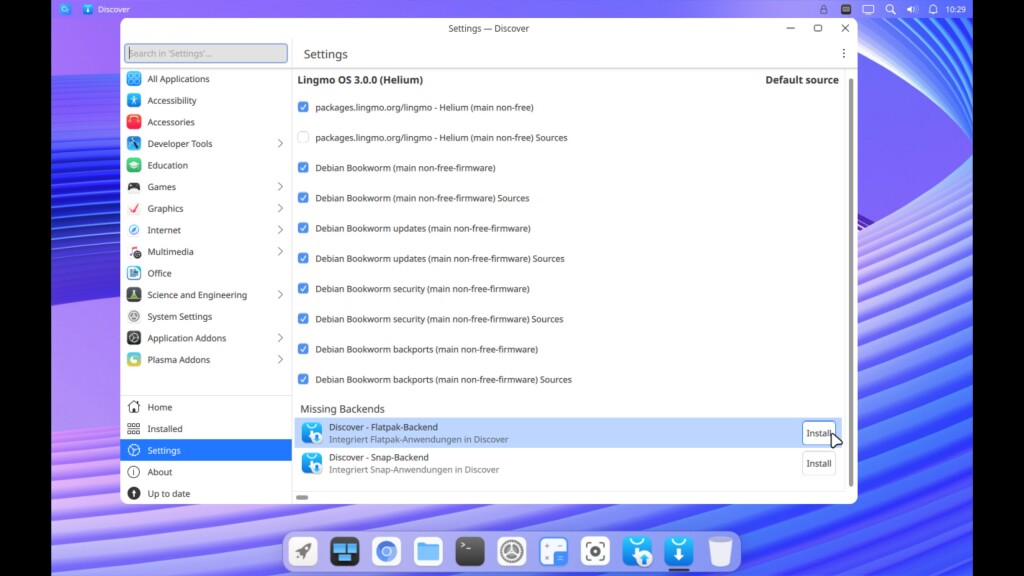
Task: Launch the file manager from the dock
Action: click(428, 551)
